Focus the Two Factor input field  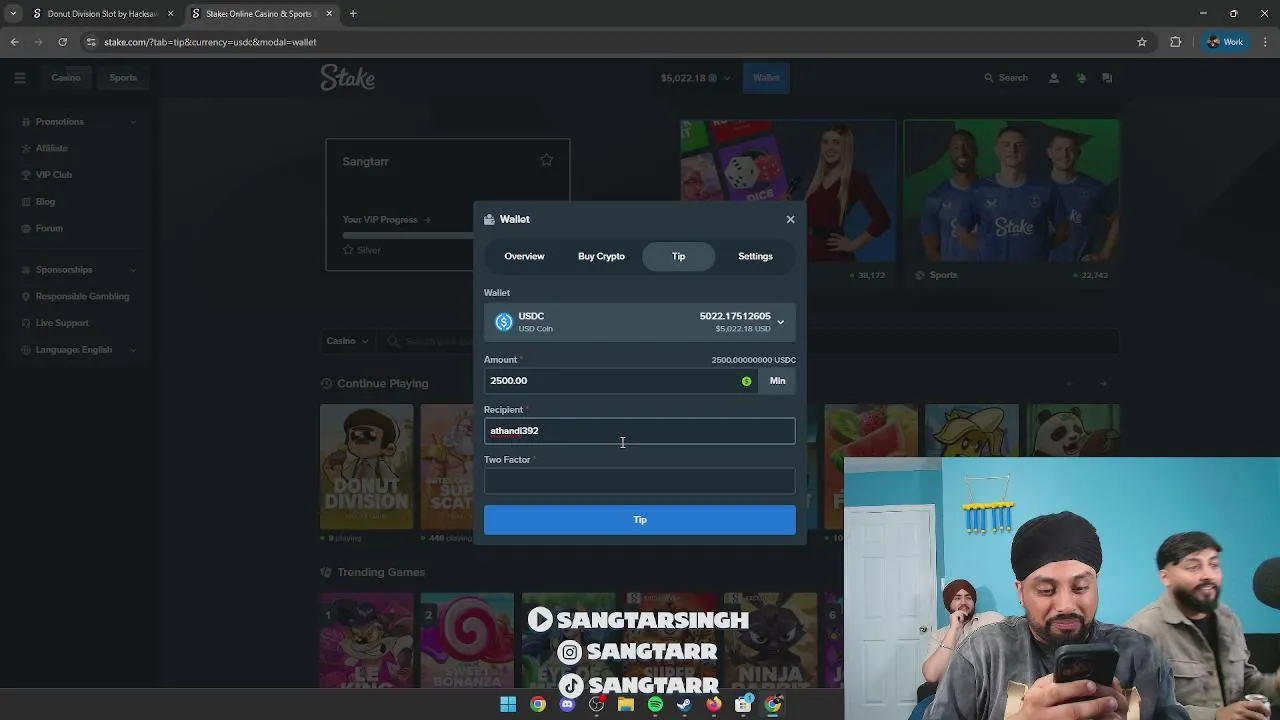640,481
